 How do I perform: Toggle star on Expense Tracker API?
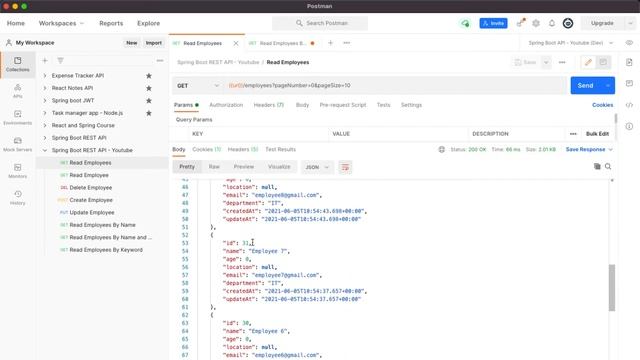click(149, 76)
